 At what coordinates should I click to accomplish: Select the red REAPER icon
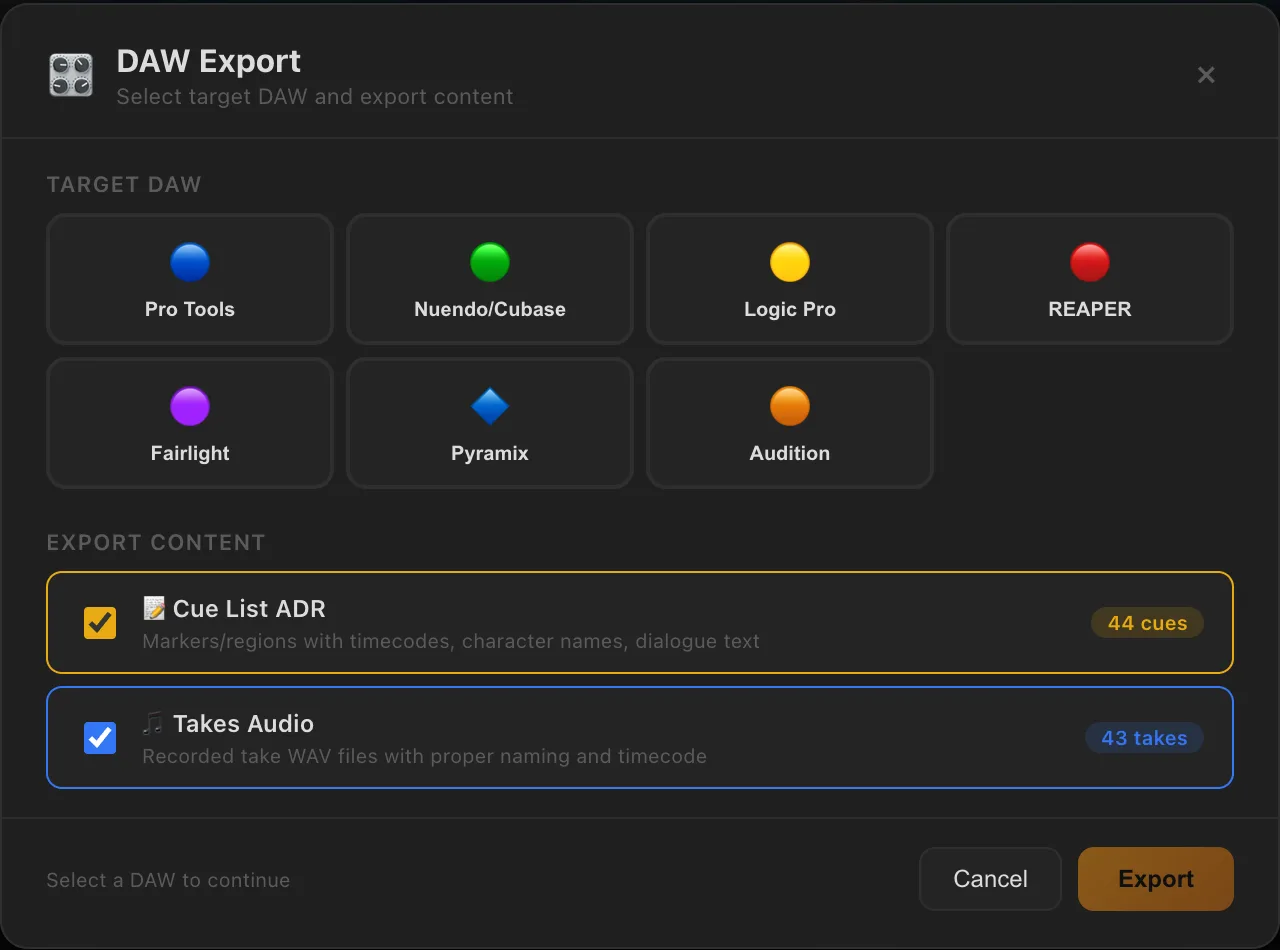tap(1090, 263)
